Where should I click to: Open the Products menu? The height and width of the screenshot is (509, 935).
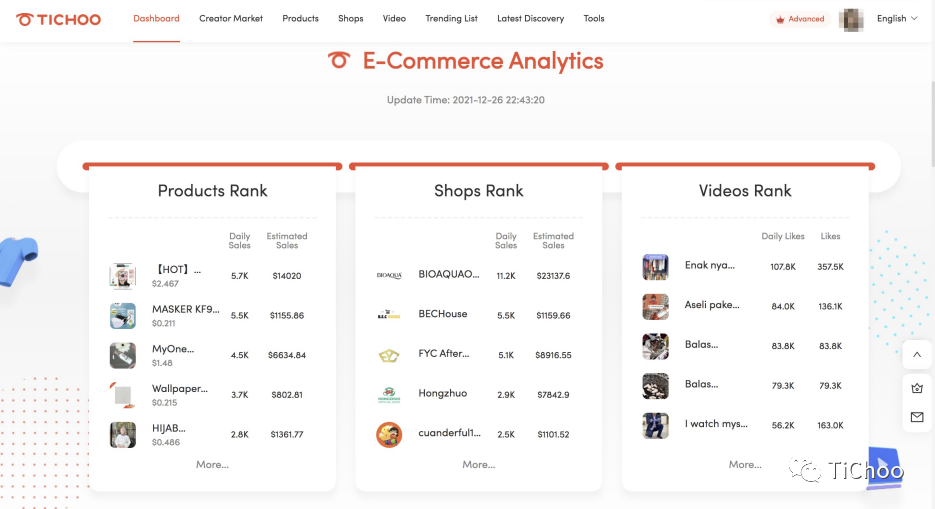[301, 18]
